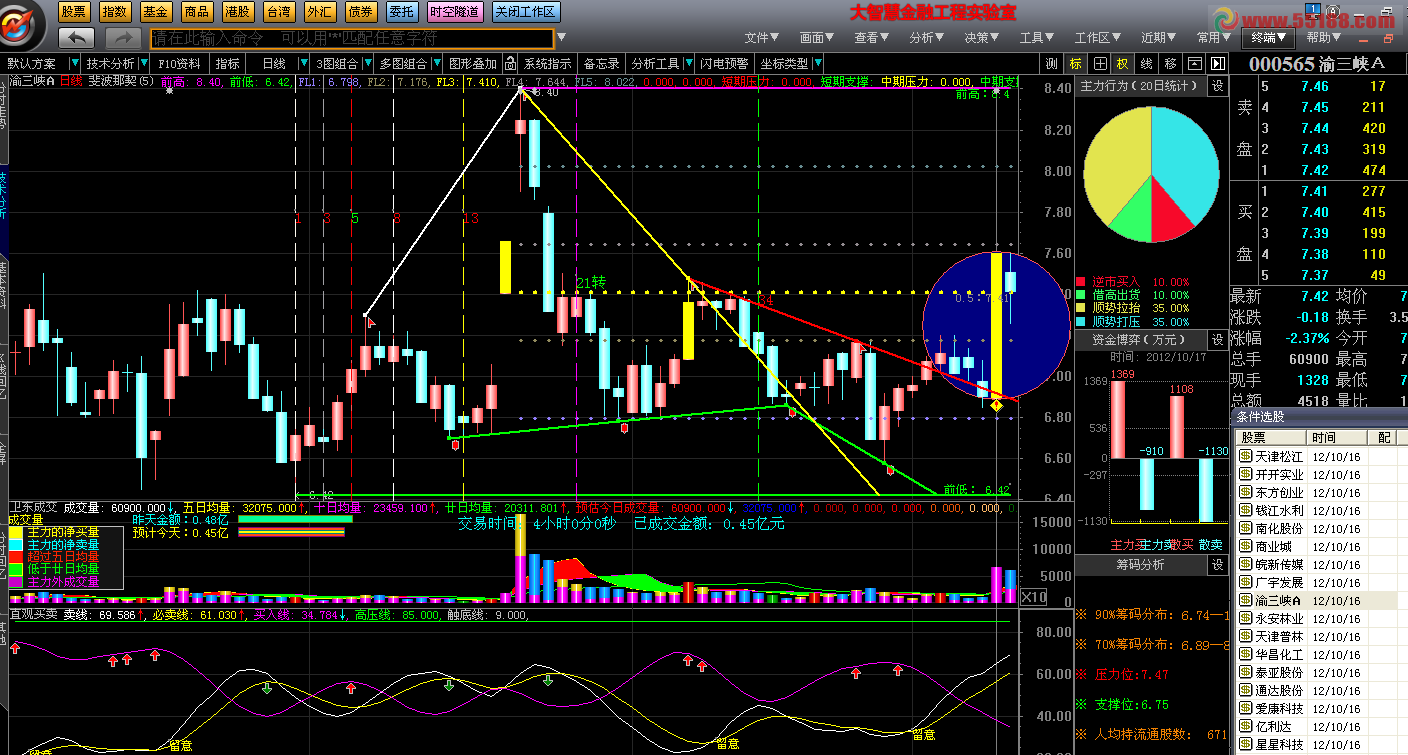Image resolution: width=1408 pixels, height=755 pixels.
Task: Open the 默认方案 dropdown arrow
Action: click(x=73, y=63)
